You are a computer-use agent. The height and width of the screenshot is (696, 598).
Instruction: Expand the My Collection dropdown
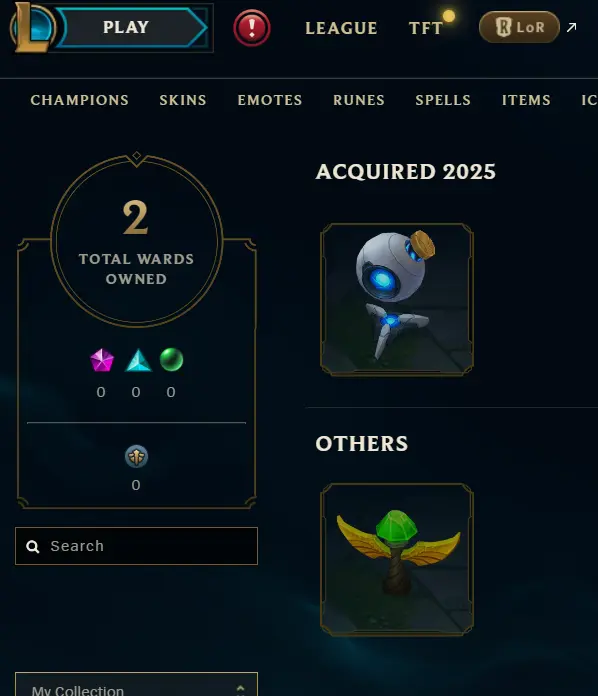[x=136, y=686]
